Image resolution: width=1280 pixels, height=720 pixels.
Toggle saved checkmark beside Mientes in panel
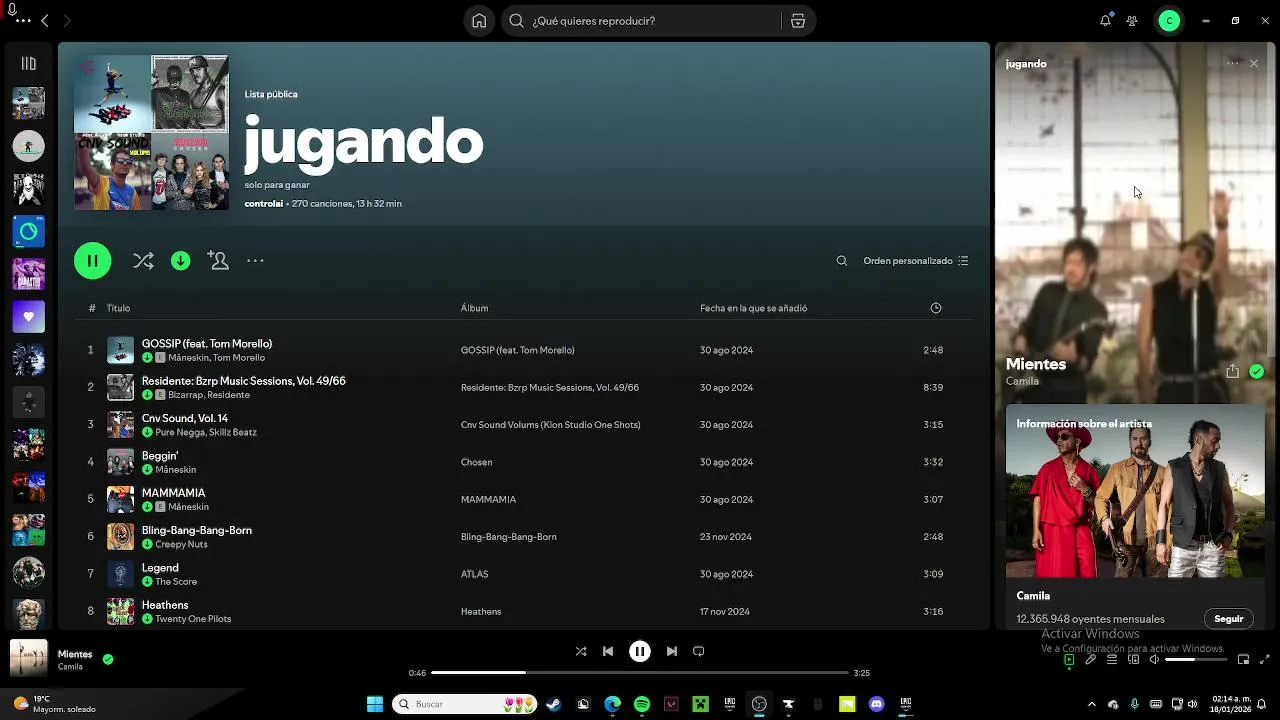pos(1256,371)
